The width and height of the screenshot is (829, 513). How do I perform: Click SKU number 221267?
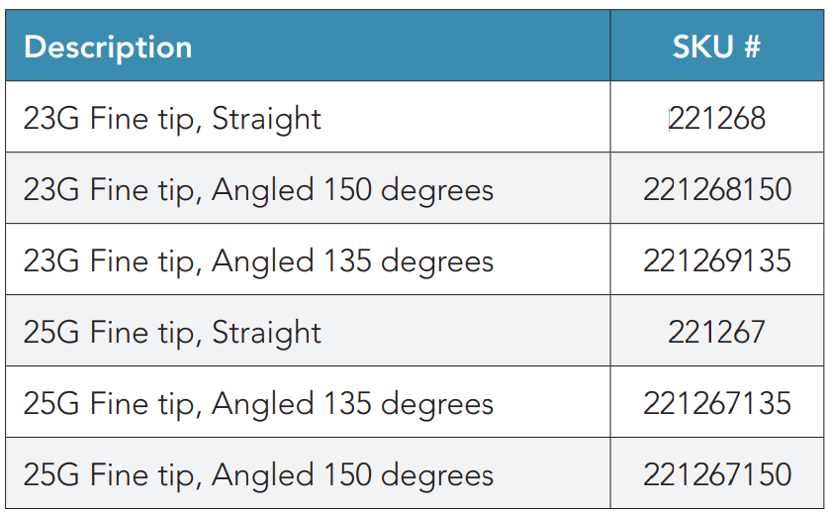point(717,332)
